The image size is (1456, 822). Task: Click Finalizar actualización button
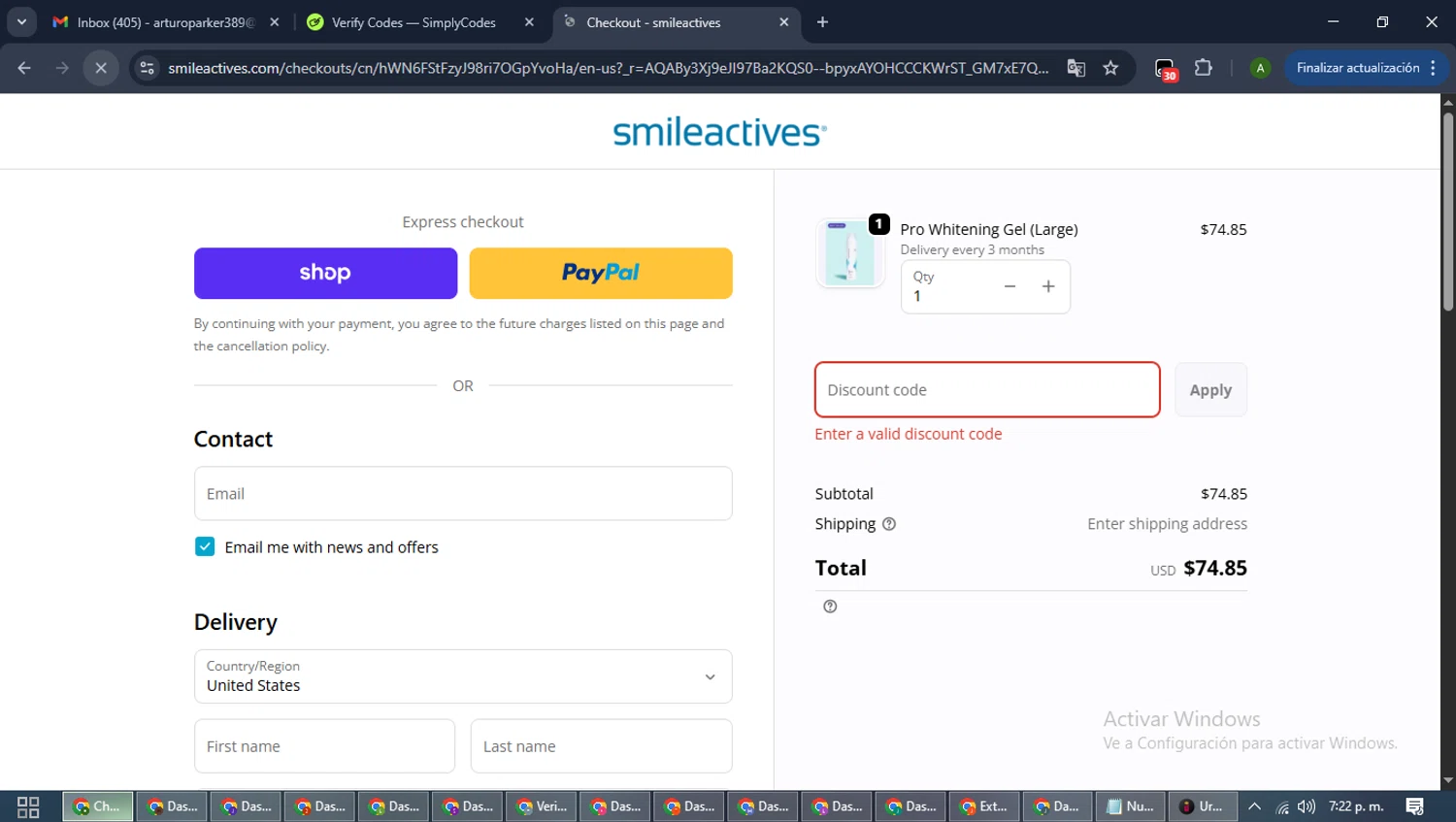(1358, 68)
